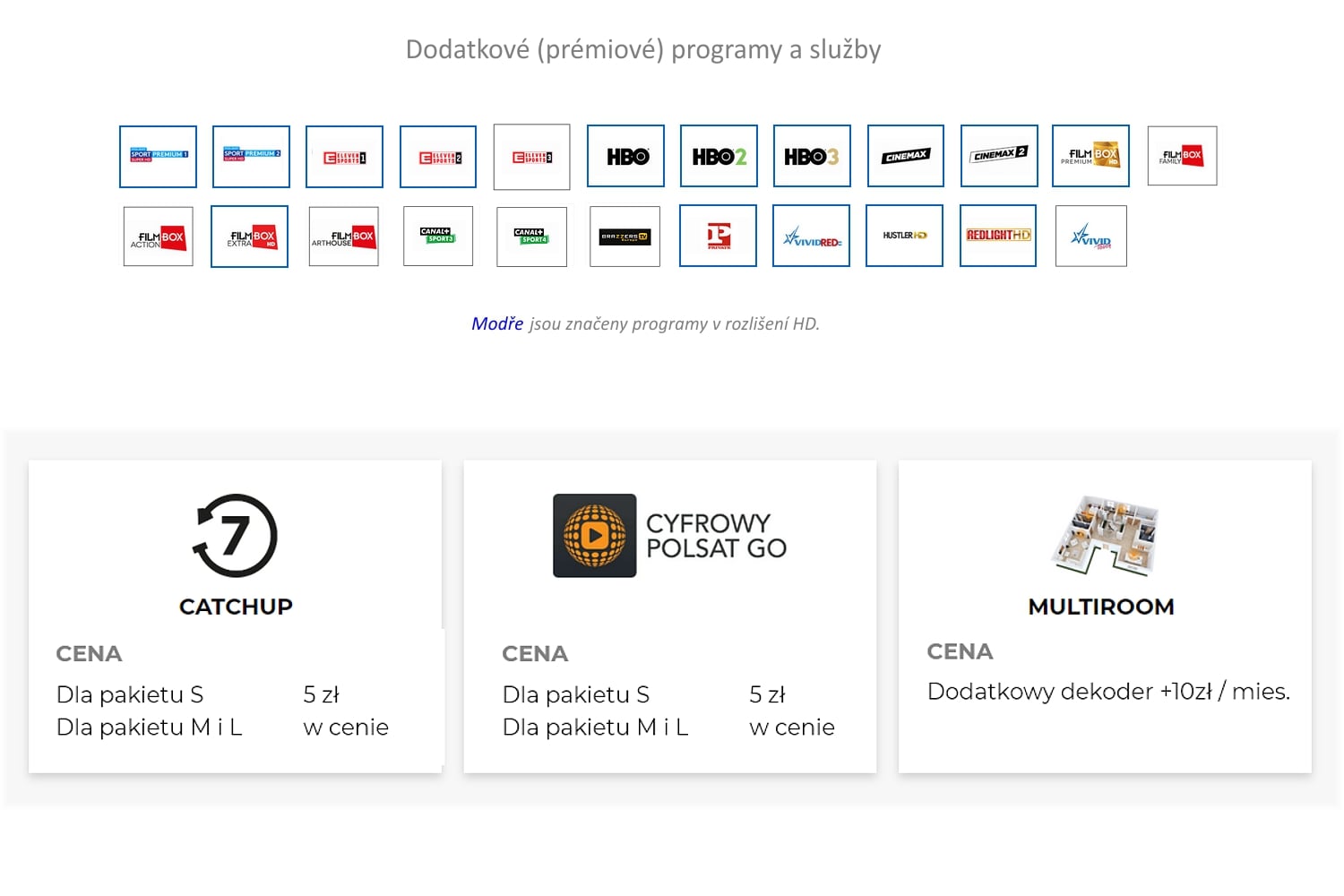Open the Multiroom floor plan image

click(1105, 535)
